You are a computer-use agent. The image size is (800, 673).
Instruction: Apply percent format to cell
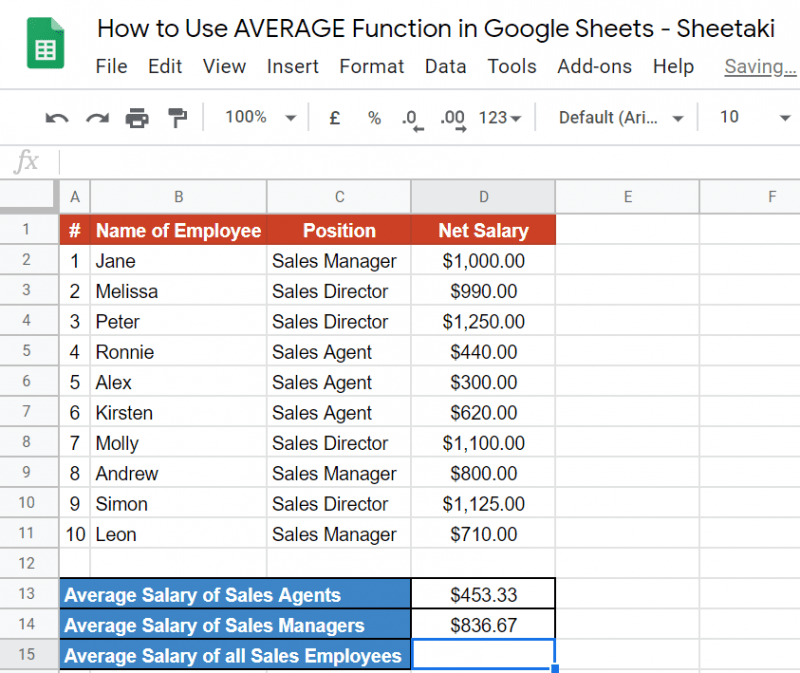click(x=374, y=118)
